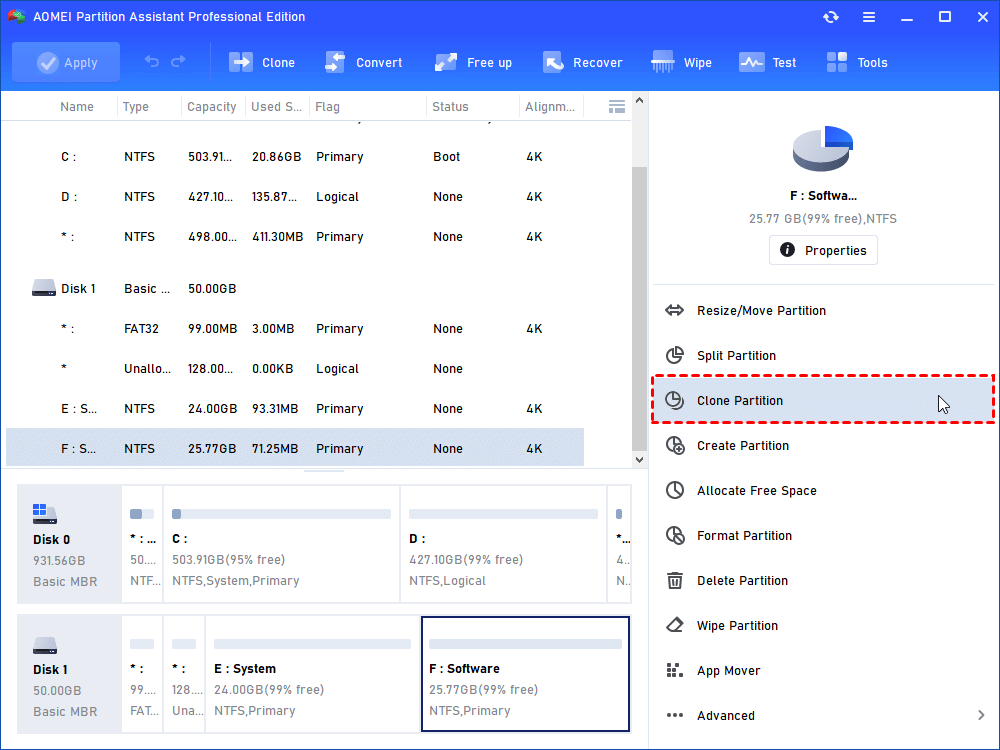Image resolution: width=1000 pixels, height=750 pixels.
Task: Undo the last pending operation
Action: click(152, 62)
